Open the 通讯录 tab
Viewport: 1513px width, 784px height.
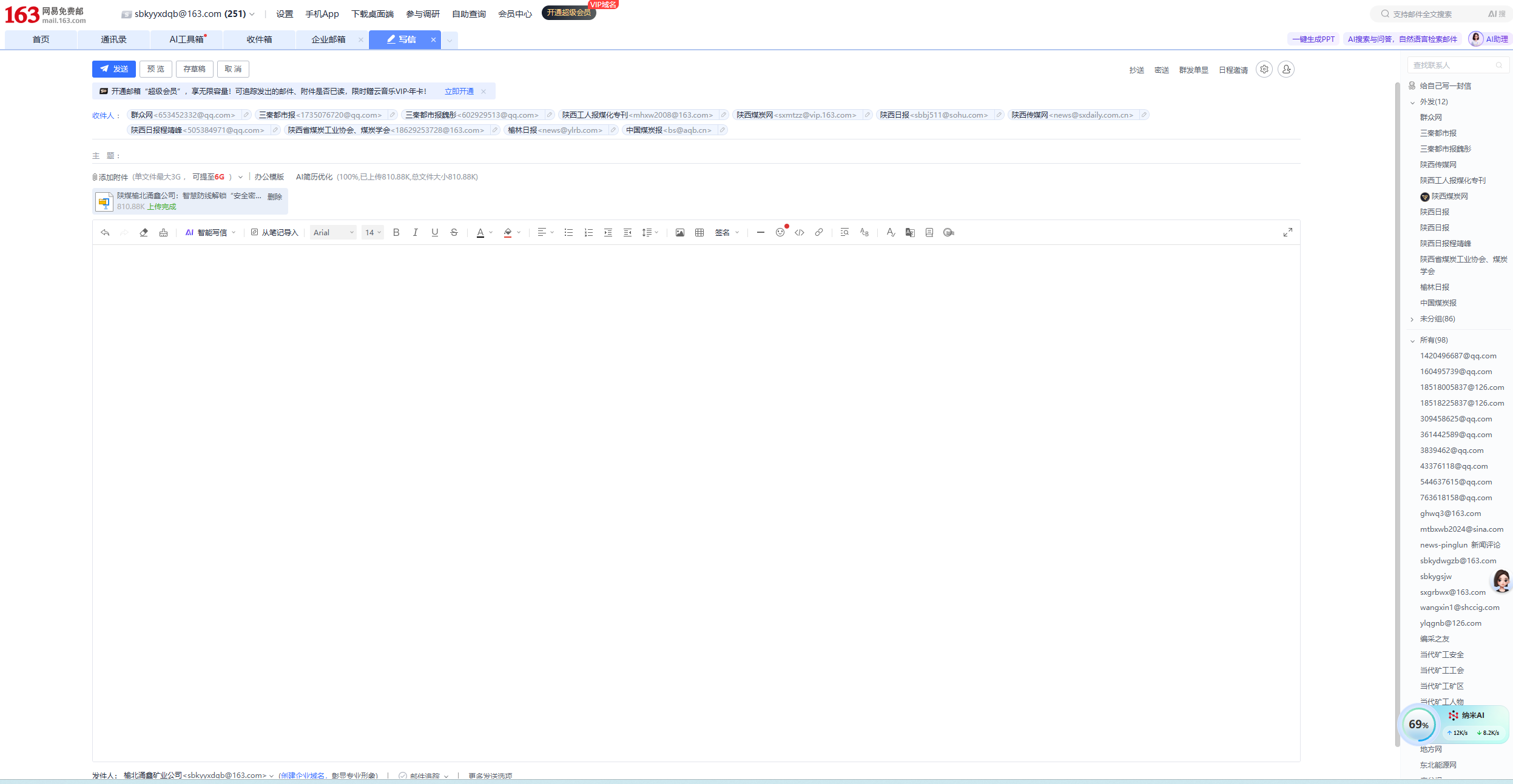(x=113, y=40)
